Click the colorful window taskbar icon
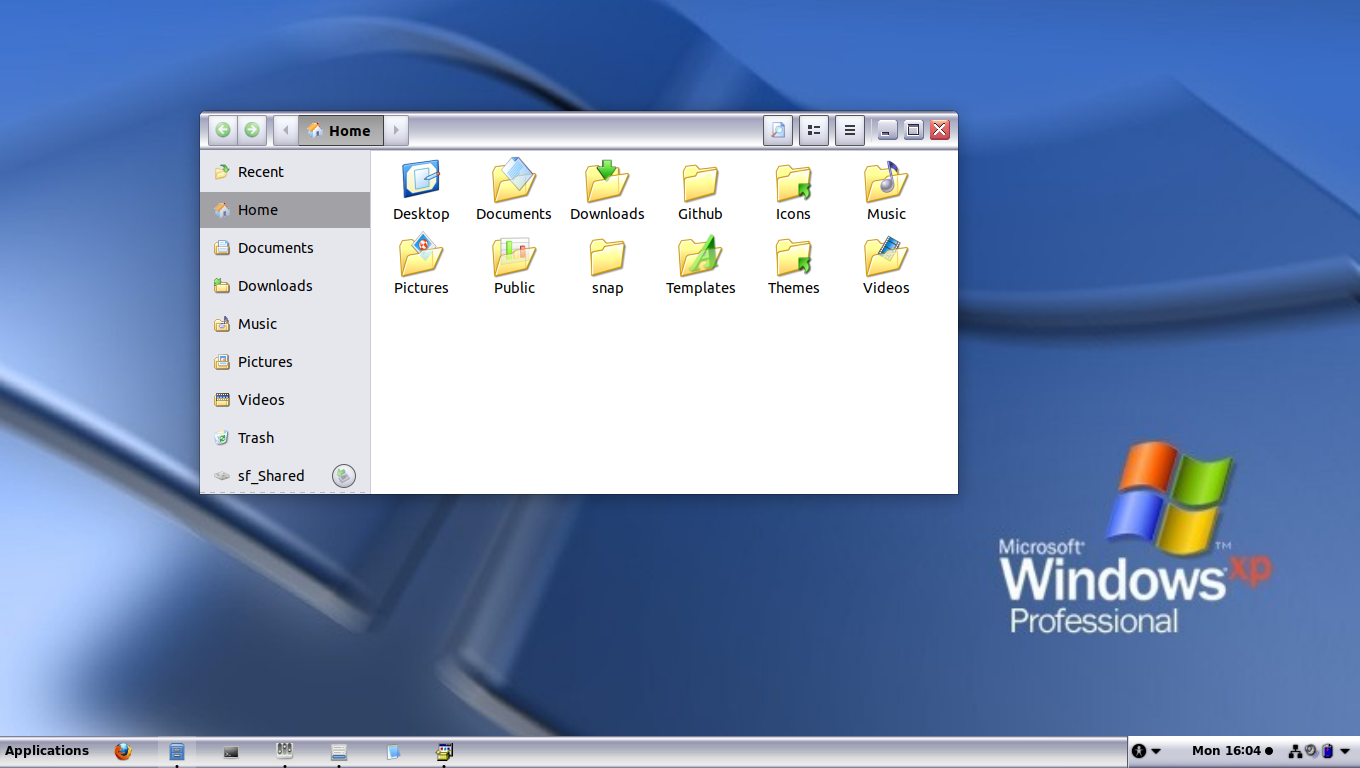 point(446,751)
